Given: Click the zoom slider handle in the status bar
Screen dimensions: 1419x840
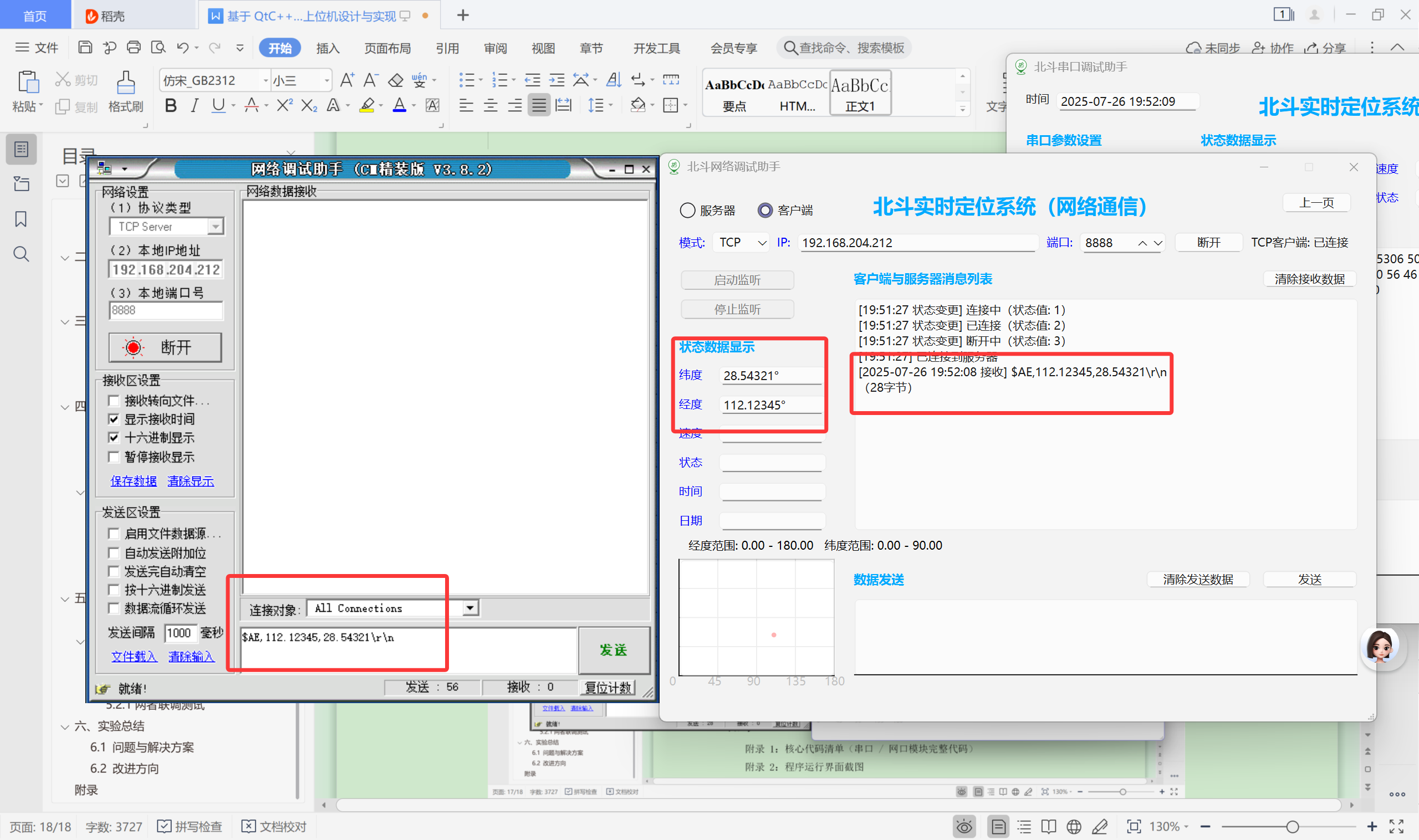Looking at the screenshot, I should pyautogui.click(x=1292, y=827).
